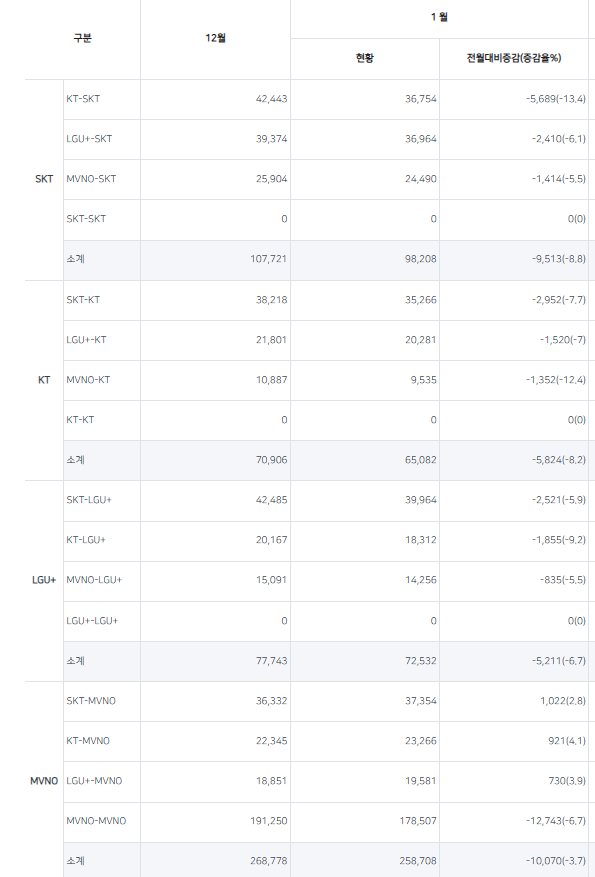Image resolution: width=595 pixels, height=877 pixels.
Task: Click the 1월 header cell
Action: (439, 17)
